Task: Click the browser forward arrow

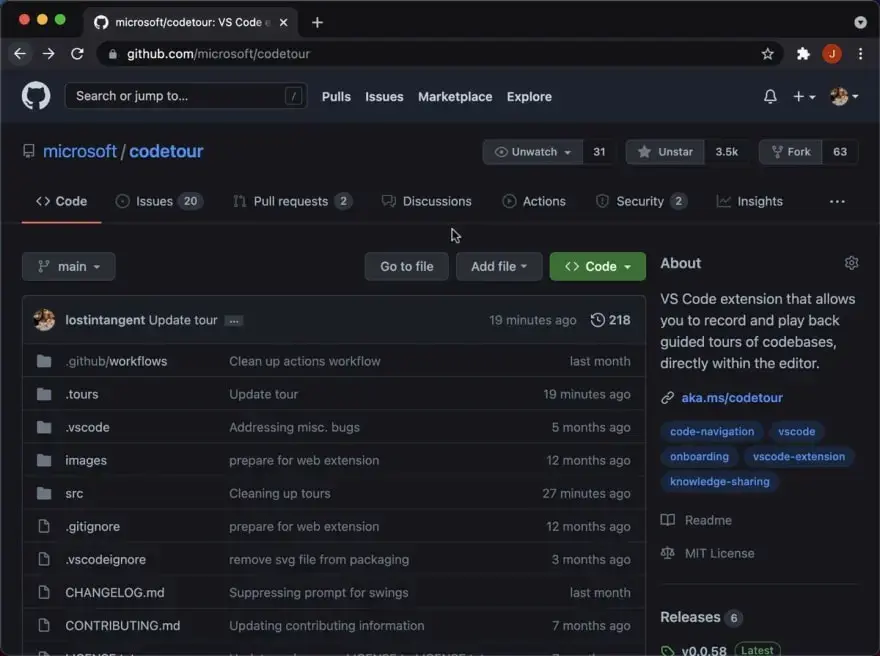Action: tap(49, 54)
